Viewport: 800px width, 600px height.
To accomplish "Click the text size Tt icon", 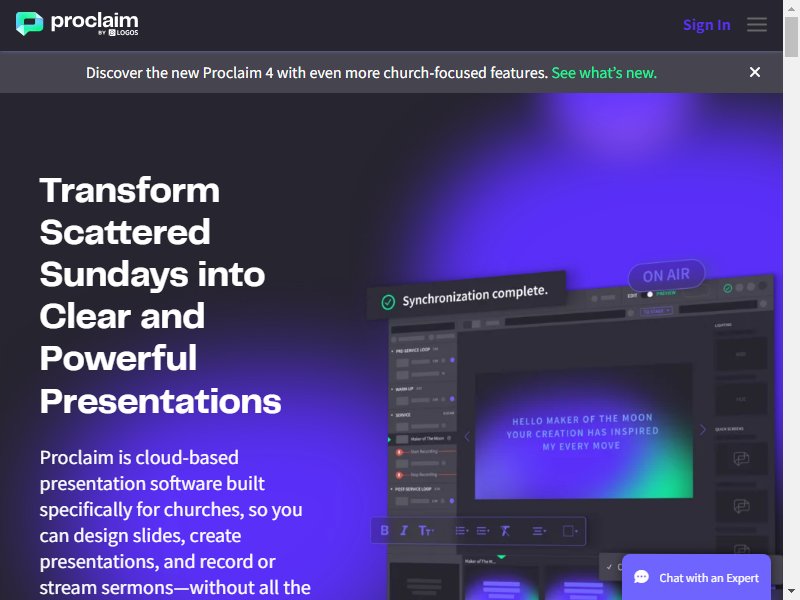I will pyautogui.click(x=426, y=531).
